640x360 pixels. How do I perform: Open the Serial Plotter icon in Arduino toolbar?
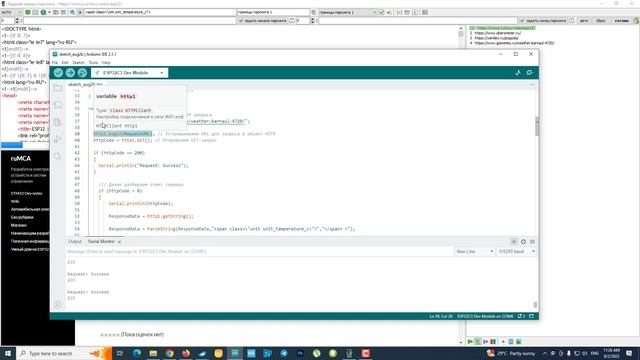(x=518, y=73)
